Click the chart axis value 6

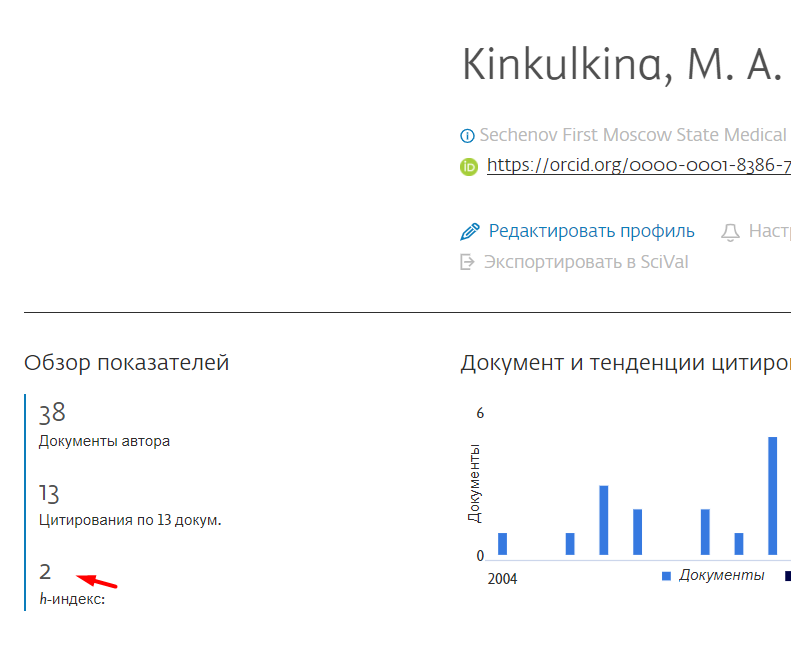point(480,413)
